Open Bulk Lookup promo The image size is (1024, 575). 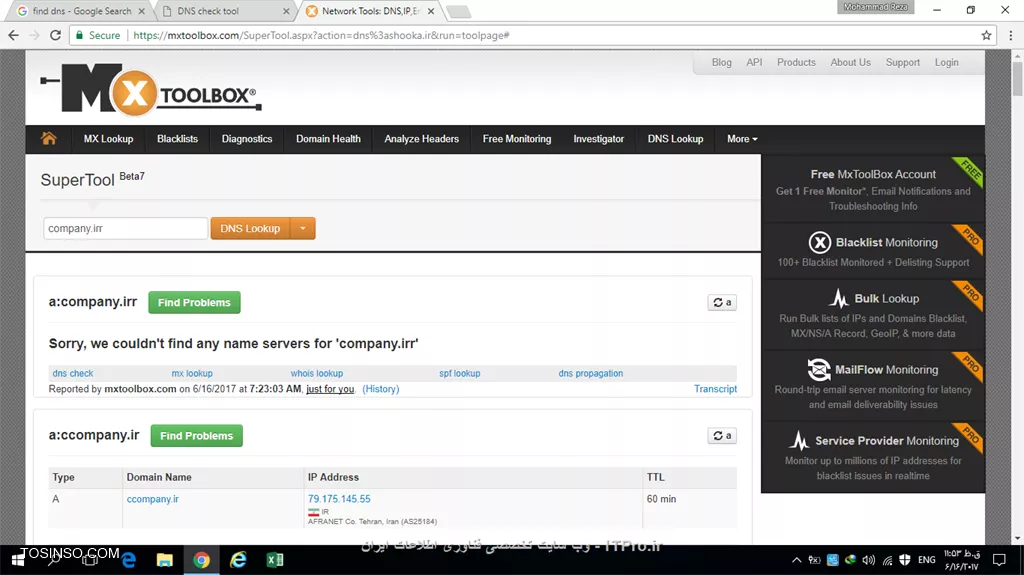(873, 315)
